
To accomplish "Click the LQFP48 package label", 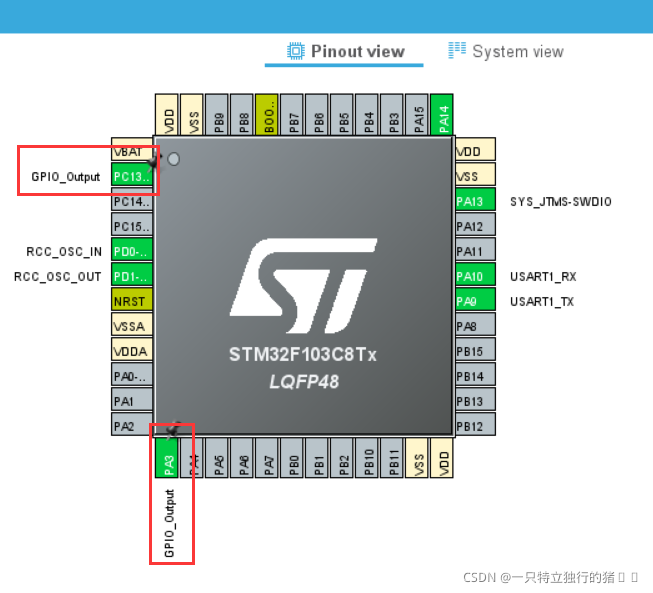I will (304, 382).
